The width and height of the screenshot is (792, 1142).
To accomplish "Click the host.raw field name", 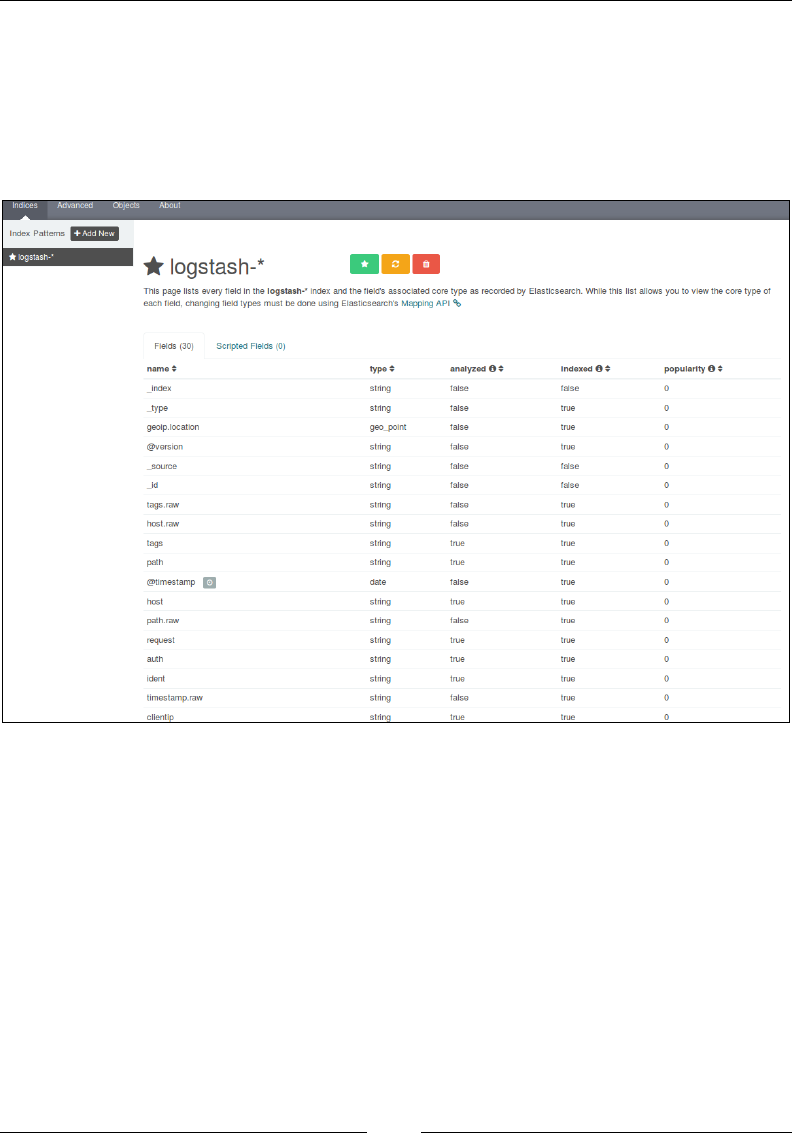I will 162,524.
